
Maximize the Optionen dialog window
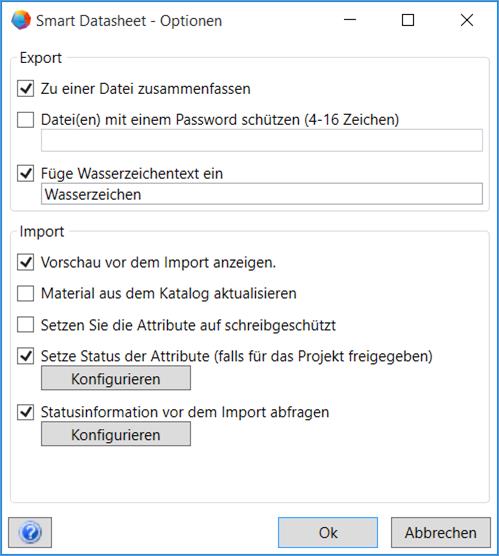pyautogui.click(x=407, y=20)
